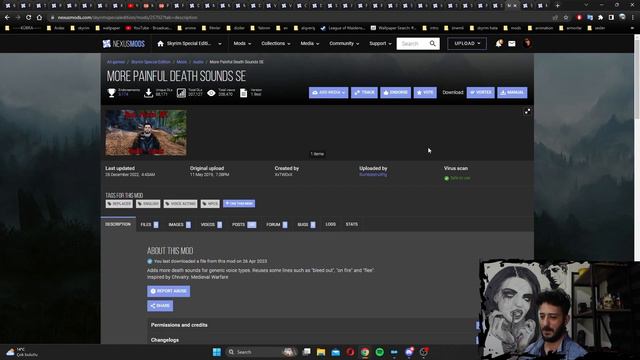Click the endorsements trophy icon
The image size is (640, 360).
pyautogui.click(x=111, y=93)
